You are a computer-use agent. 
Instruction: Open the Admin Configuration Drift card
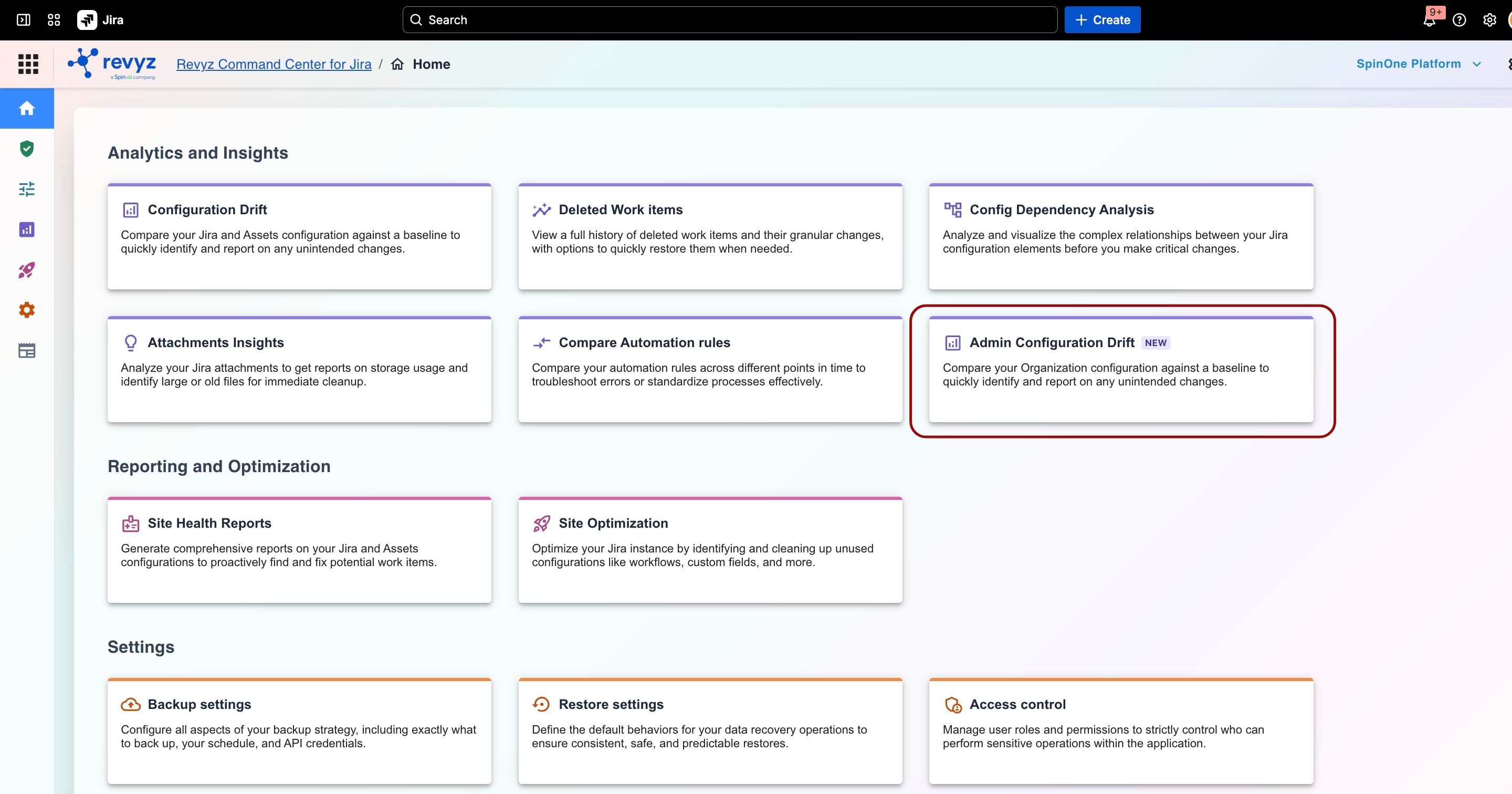tap(1121, 369)
